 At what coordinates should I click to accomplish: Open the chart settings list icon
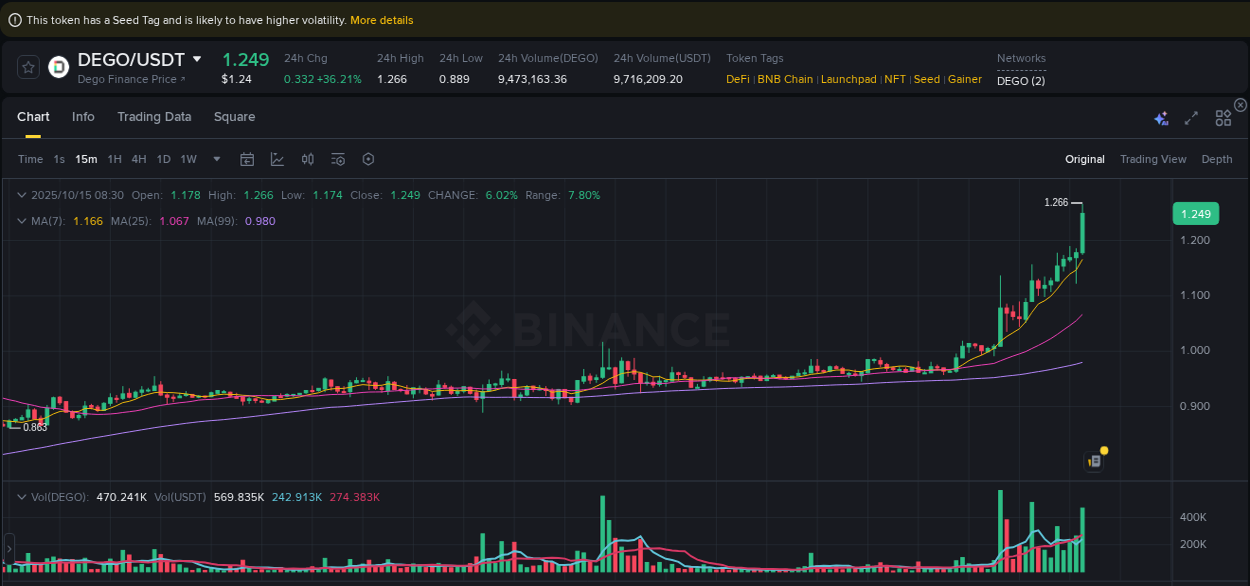[x=337, y=159]
